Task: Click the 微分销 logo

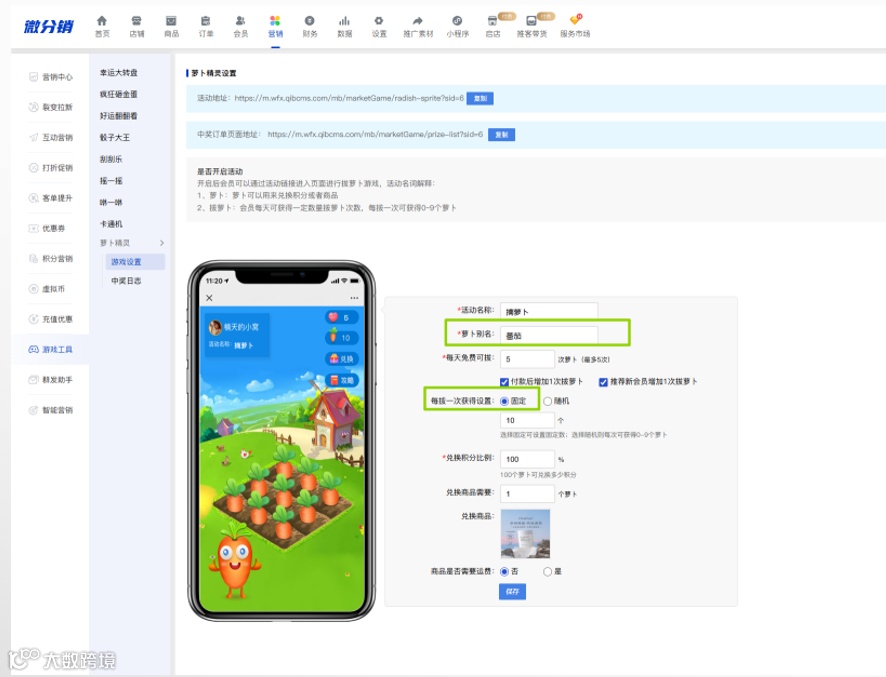Action: [x=49, y=27]
